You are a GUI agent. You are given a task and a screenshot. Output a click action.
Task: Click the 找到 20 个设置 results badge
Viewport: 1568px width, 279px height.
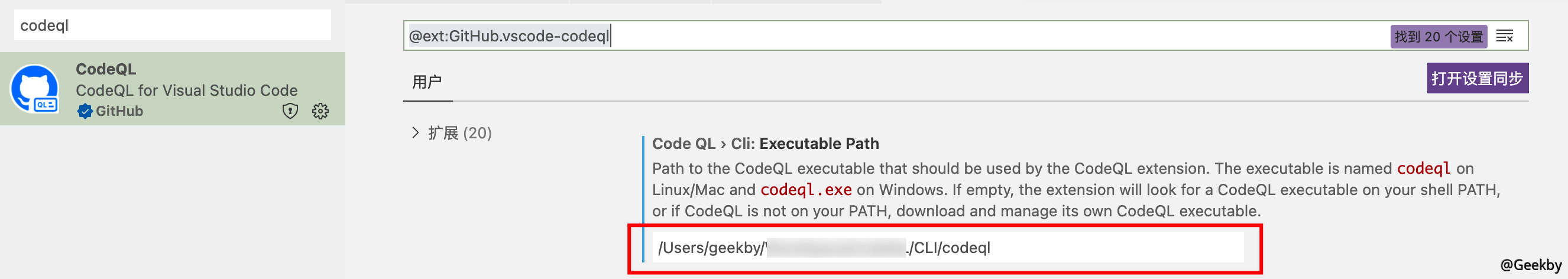[x=1439, y=37]
